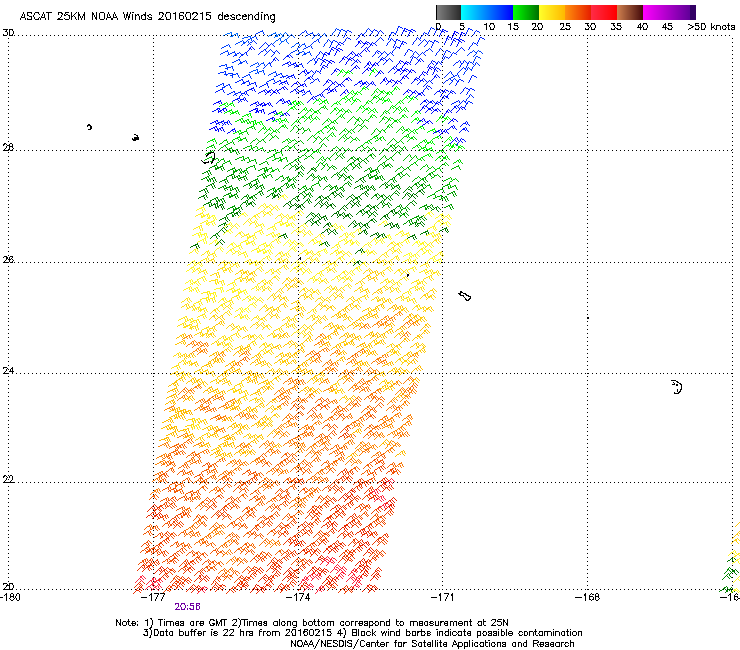This screenshot has height=650, width=740.
Task: Click the '40' label under the color legend
Action: (x=642, y=27)
